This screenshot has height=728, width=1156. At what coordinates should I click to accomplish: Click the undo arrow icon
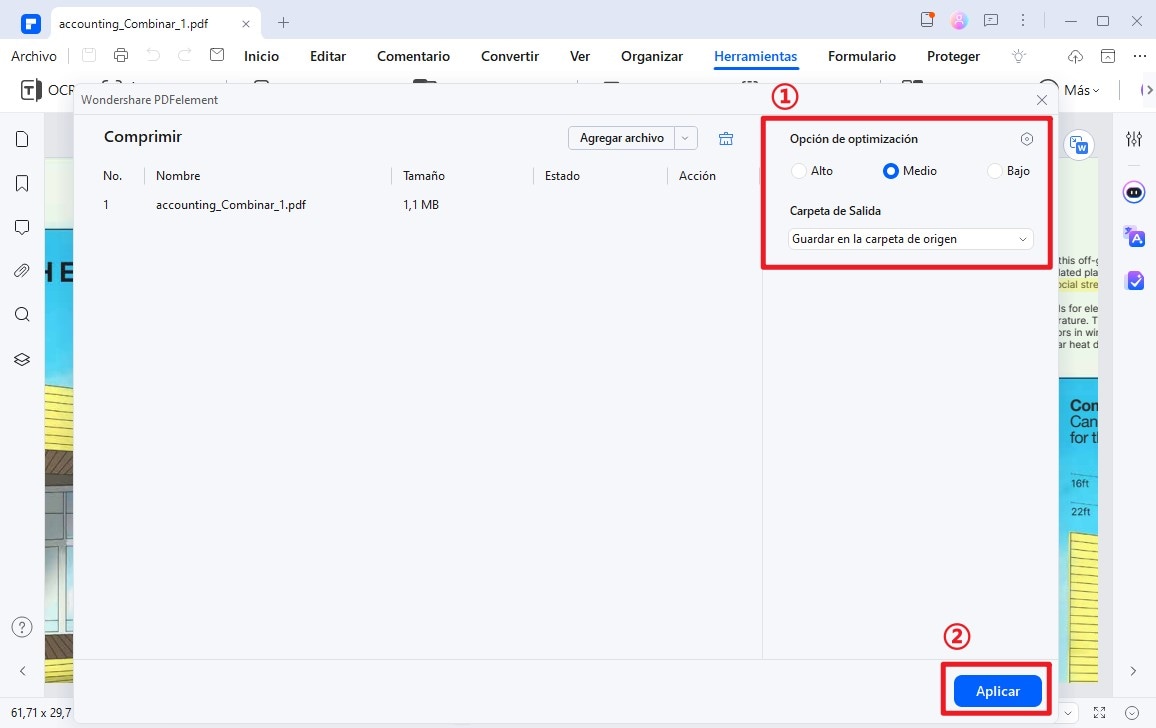pos(153,55)
